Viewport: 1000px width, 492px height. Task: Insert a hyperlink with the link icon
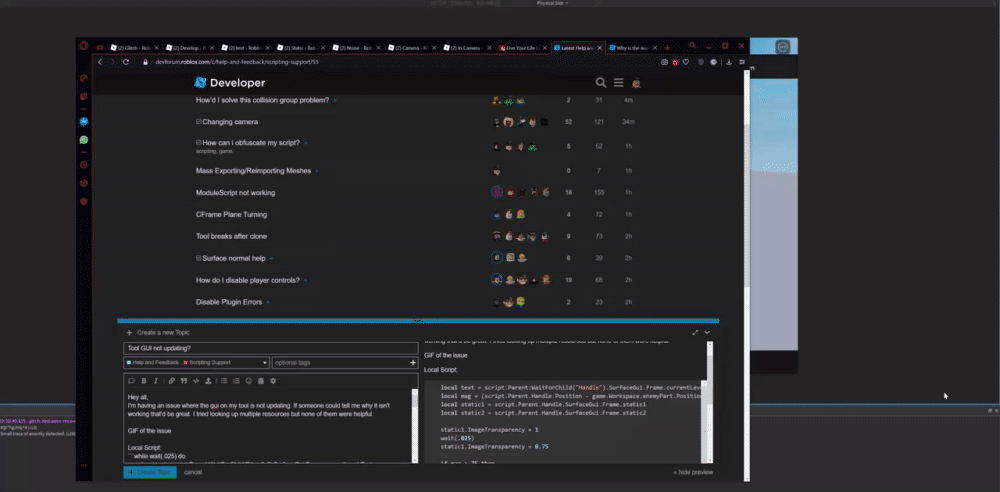pyautogui.click(x=172, y=381)
